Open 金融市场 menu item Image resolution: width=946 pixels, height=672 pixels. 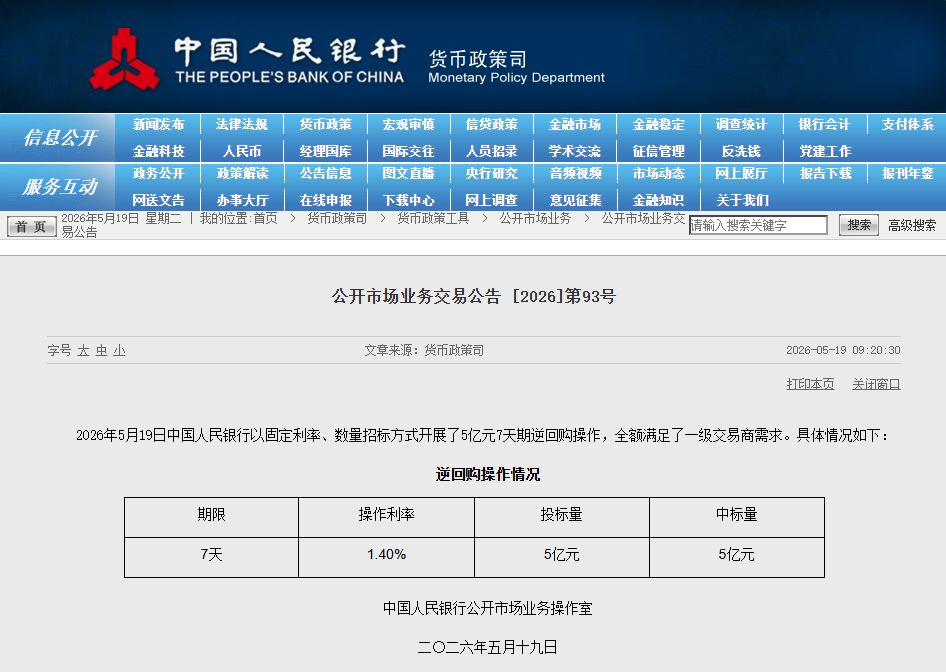point(575,124)
